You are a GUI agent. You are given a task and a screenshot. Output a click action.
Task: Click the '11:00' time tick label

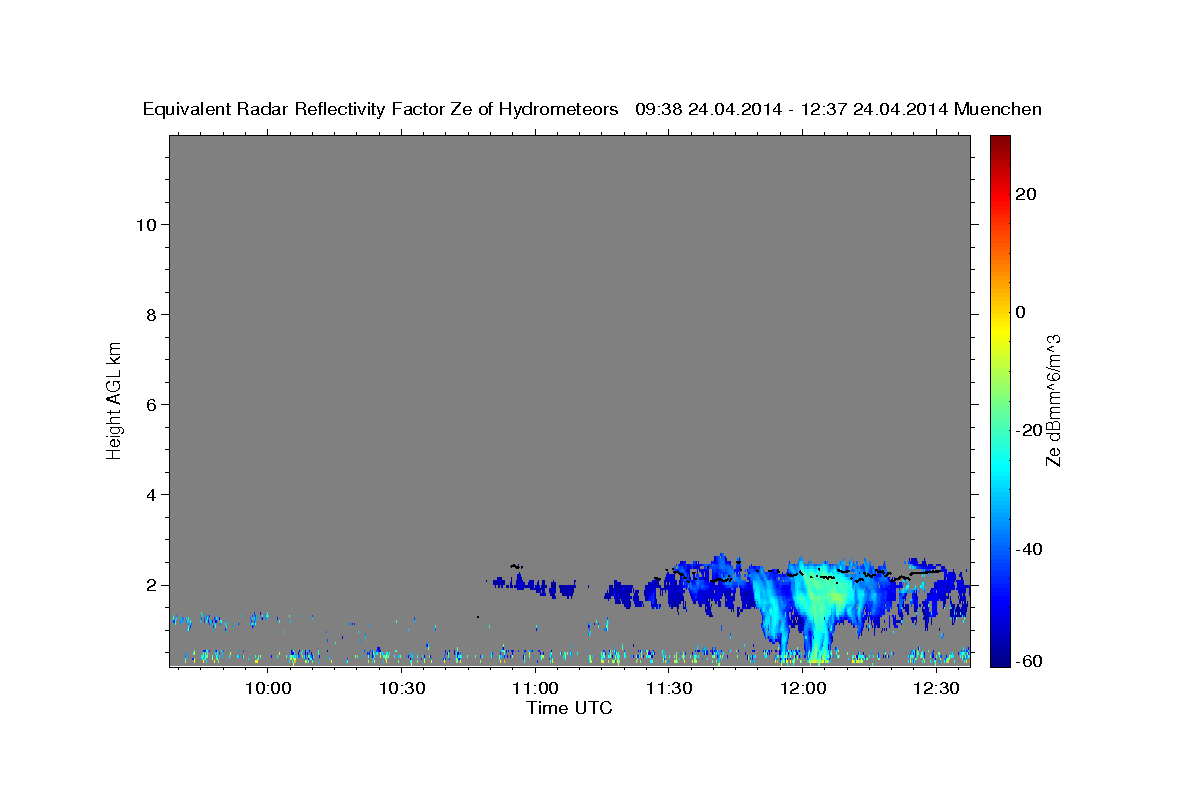(x=535, y=688)
